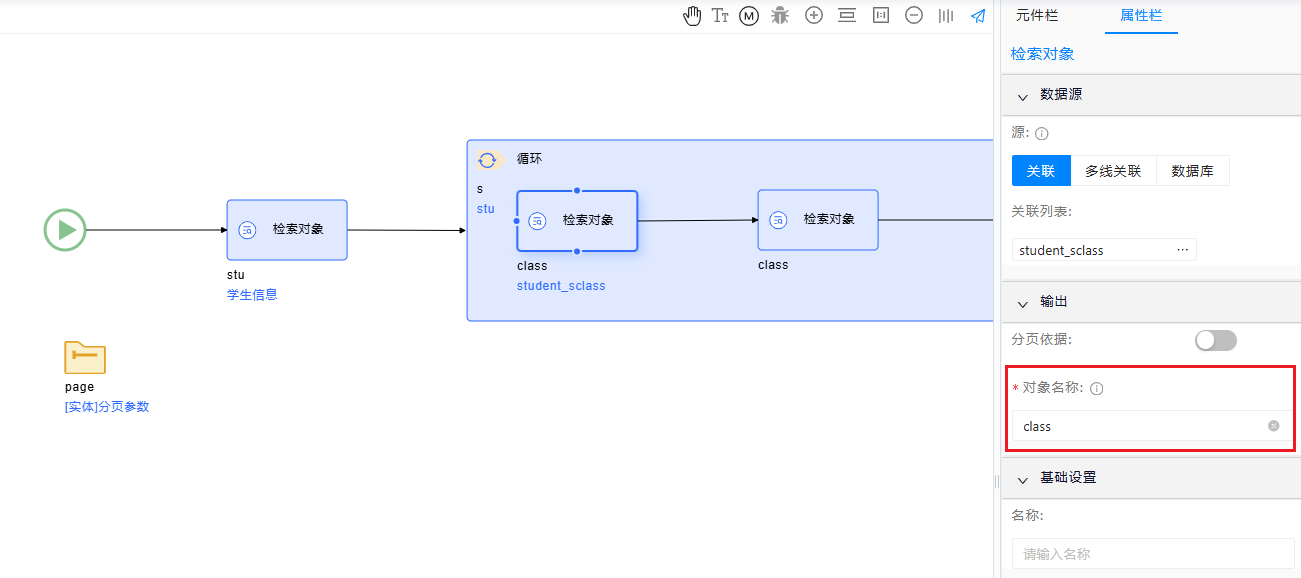Click the 循环 loop title text
This screenshot has width=1301, height=578.
pos(529,159)
